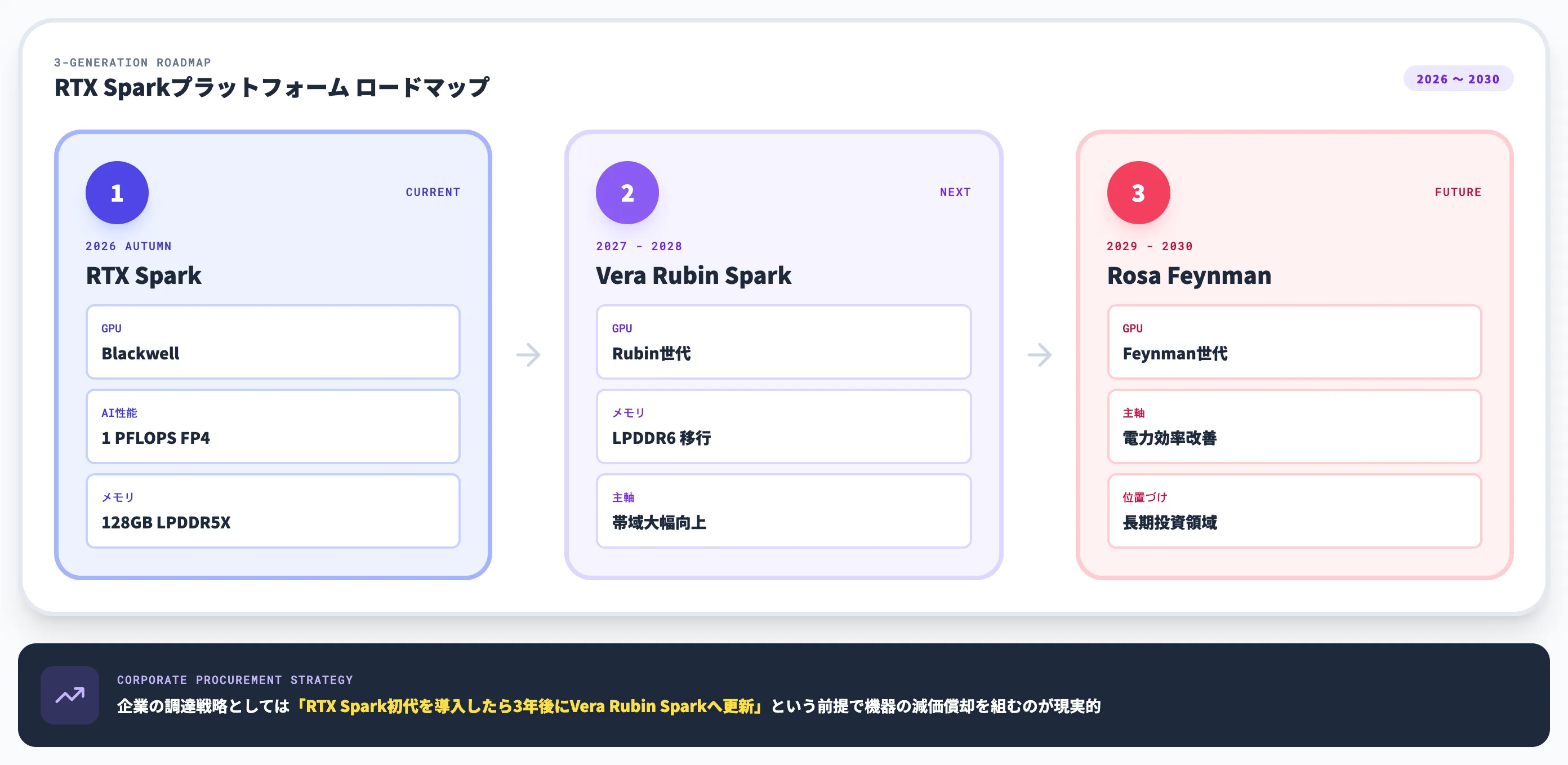
Task: Select the 2026 ~ 2030 period badge
Action: (x=1458, y=79)
